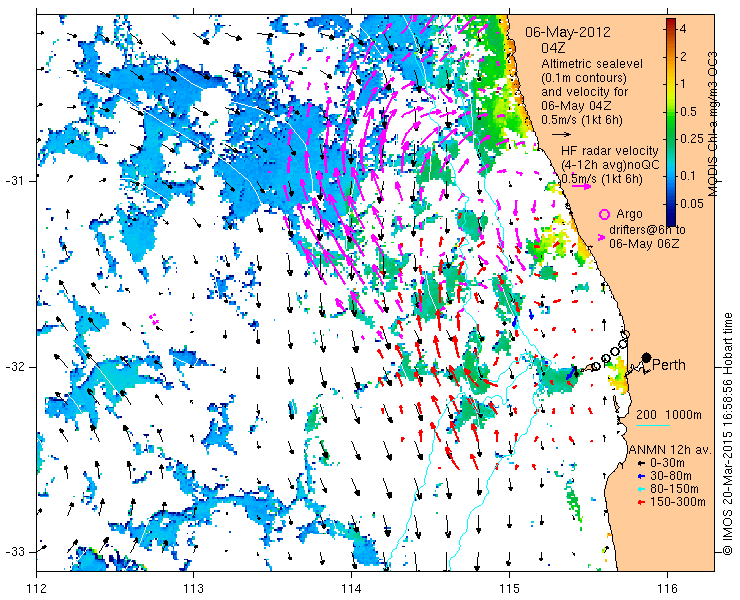Image resolution: width=740 pixels, height=600 pixels.
Task: Click the 'Argo' legend label
Action: 629,214
